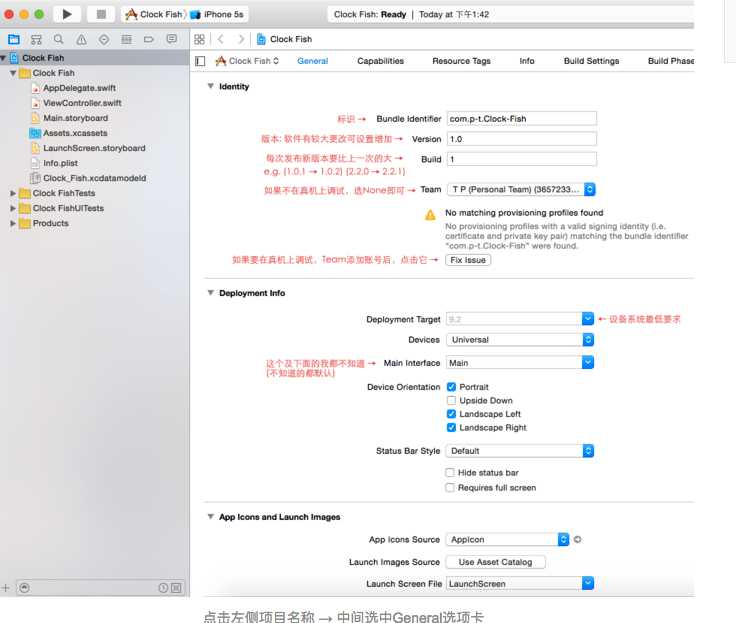Switch to the Resource Tags tab
Image resolution: width=736 pixels, height=623 pixels.
click(x=461, y=61)
